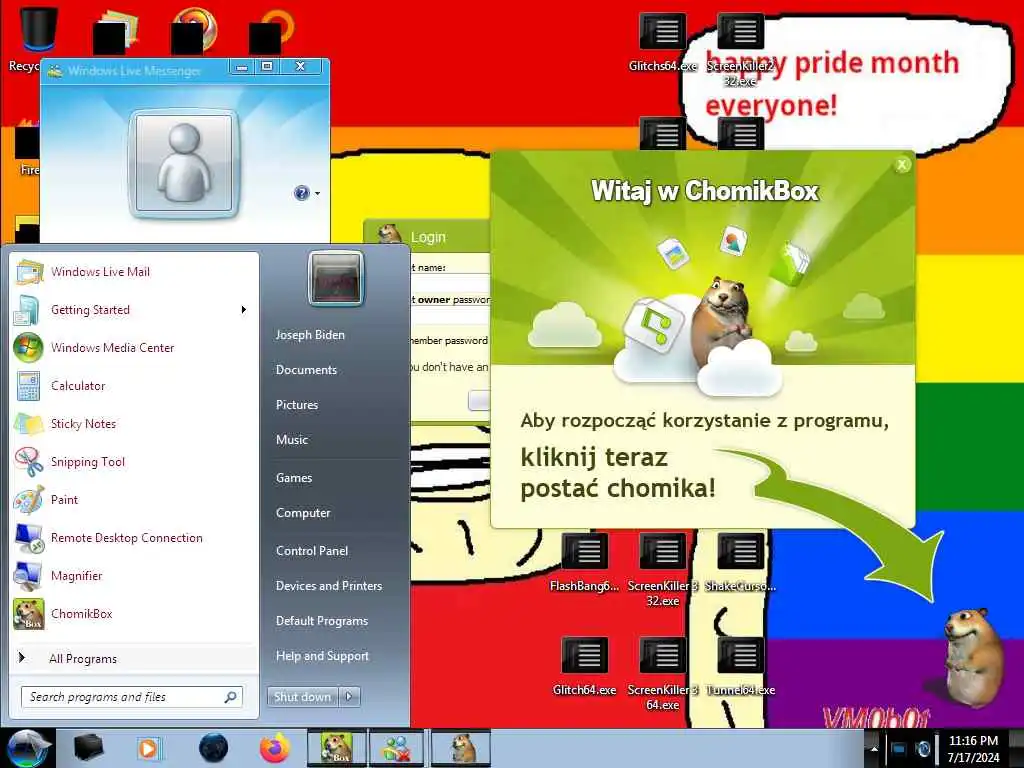Click Messenger profile avatar picture
Viewport: 1024px width, 768px height.
(184, 163)
